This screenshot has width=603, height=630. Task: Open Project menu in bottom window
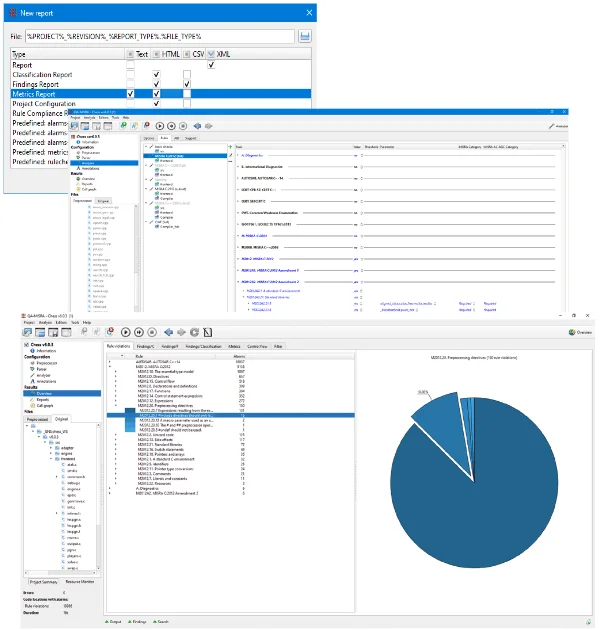tap(29, 322)
